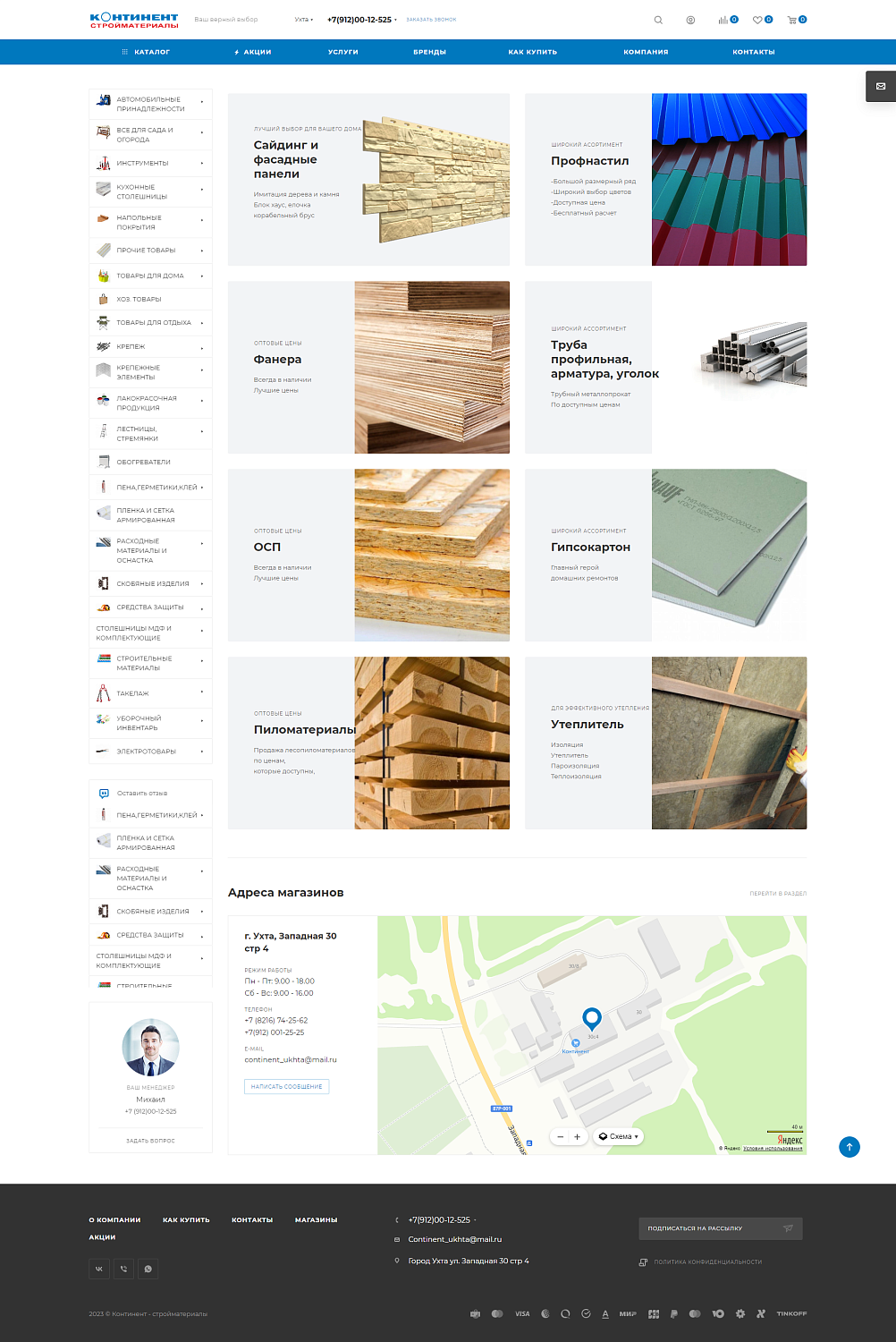Click manager Михаил's photo
Viewport: 896px width, 1342px height.
150,1047
